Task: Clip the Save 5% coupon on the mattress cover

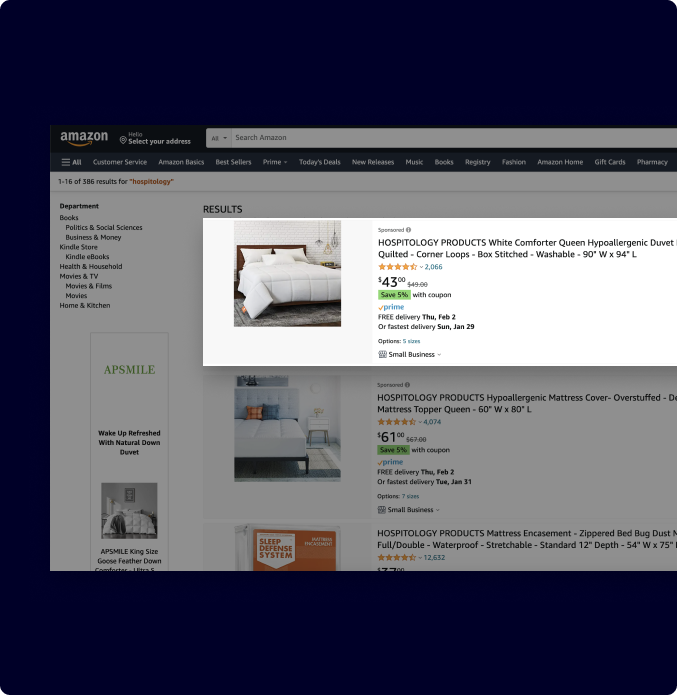Action: pyautogui.click(x=393, y=450)
